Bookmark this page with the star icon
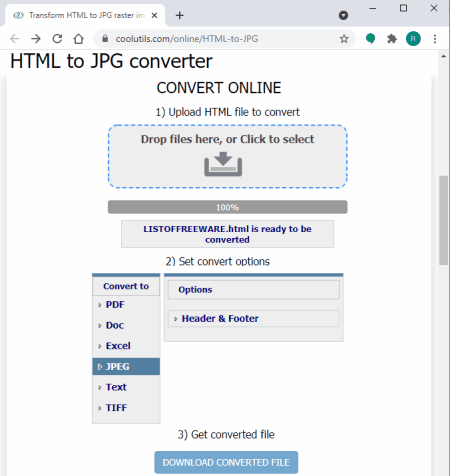The image size is (450, 476). click(x=344, y=39)
